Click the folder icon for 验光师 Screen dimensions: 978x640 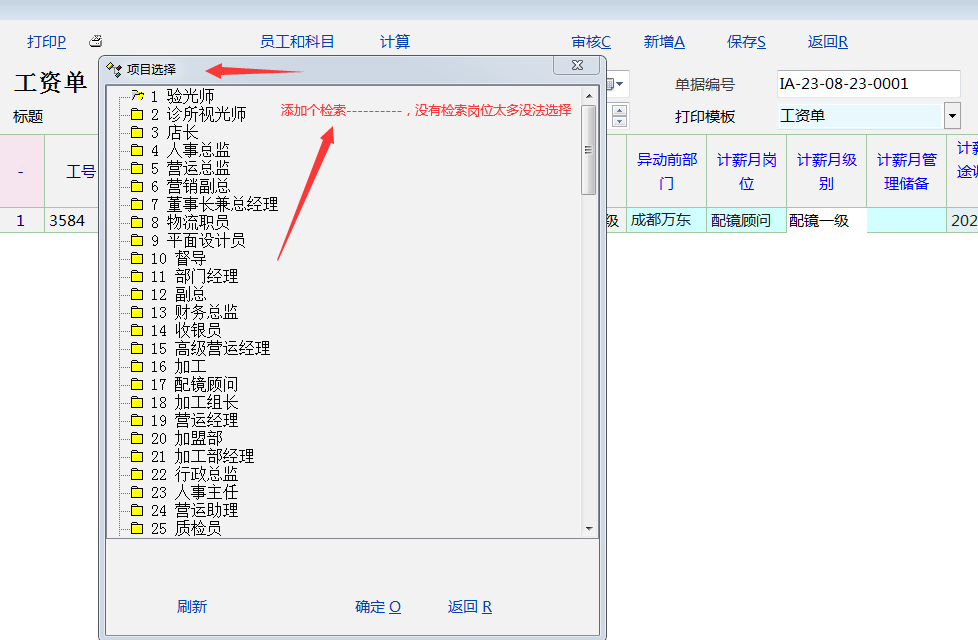coord(137,96)
